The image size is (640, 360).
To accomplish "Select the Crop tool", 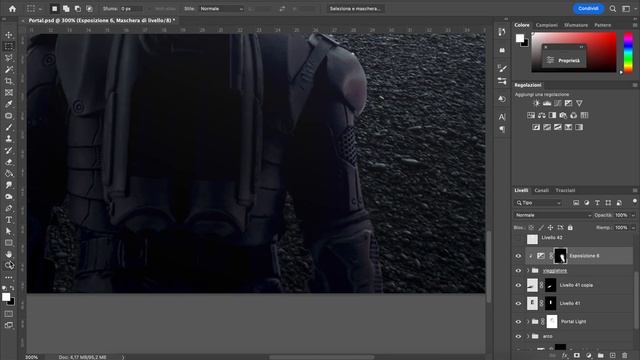I will click(x=9, y=81).
